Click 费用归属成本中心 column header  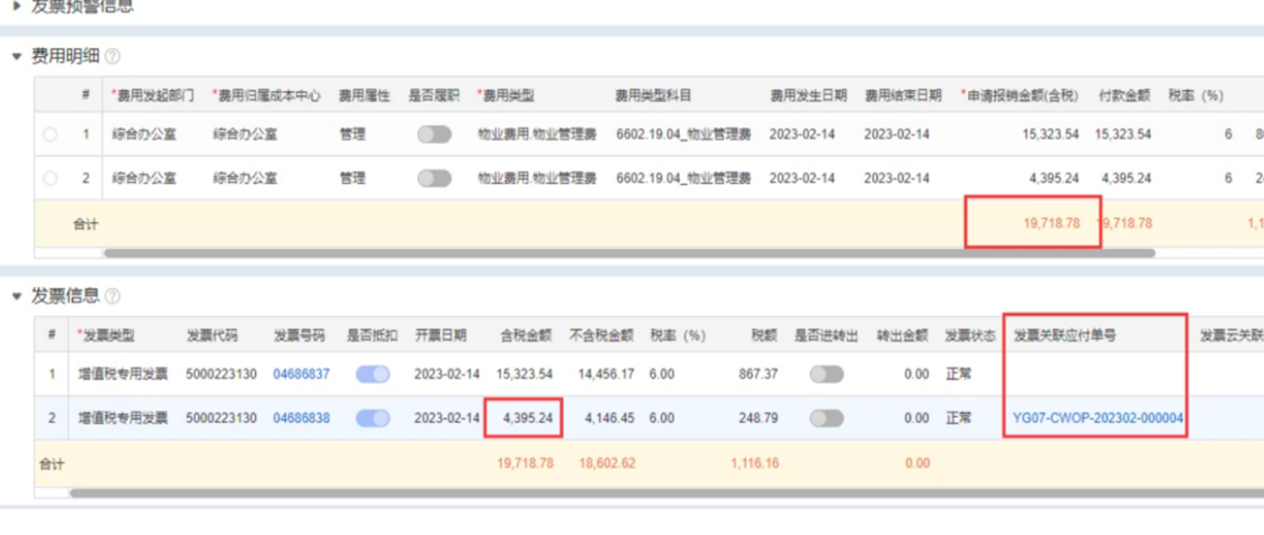pos(266,96)
